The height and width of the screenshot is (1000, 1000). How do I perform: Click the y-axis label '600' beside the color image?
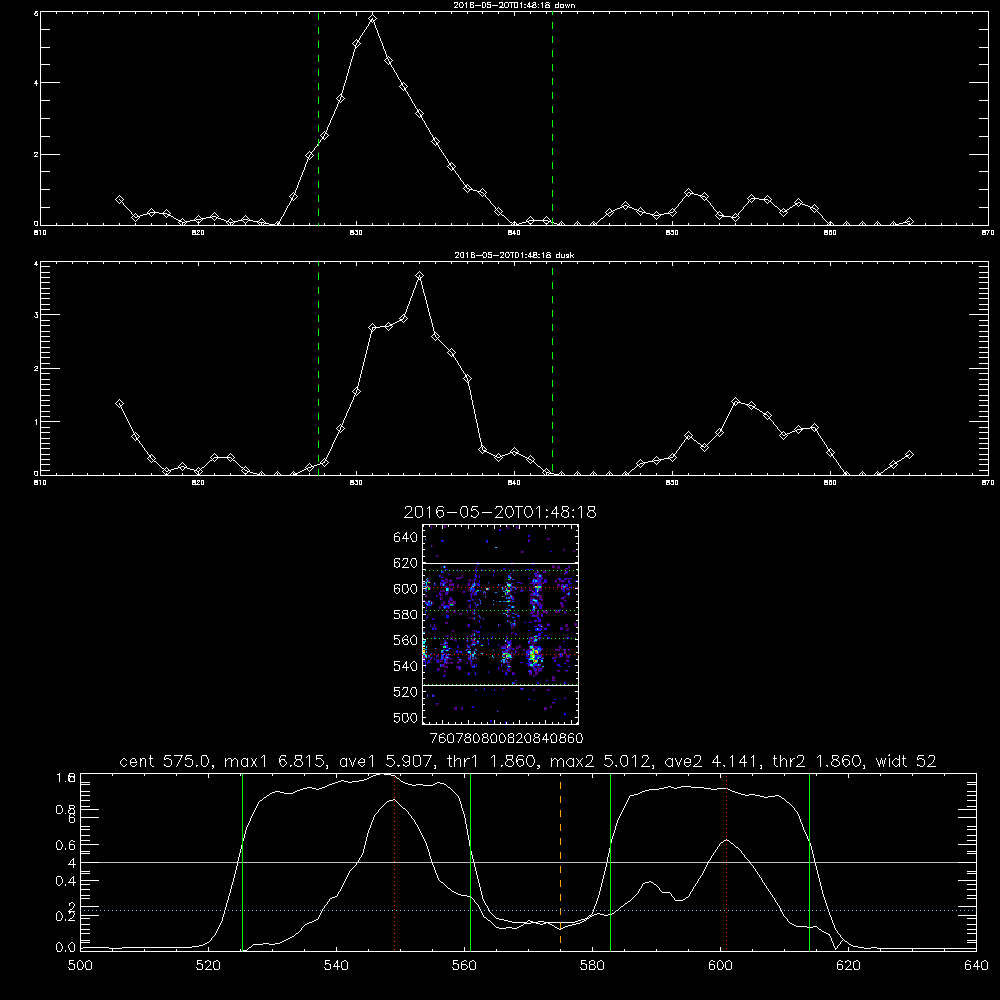[406, 589]
